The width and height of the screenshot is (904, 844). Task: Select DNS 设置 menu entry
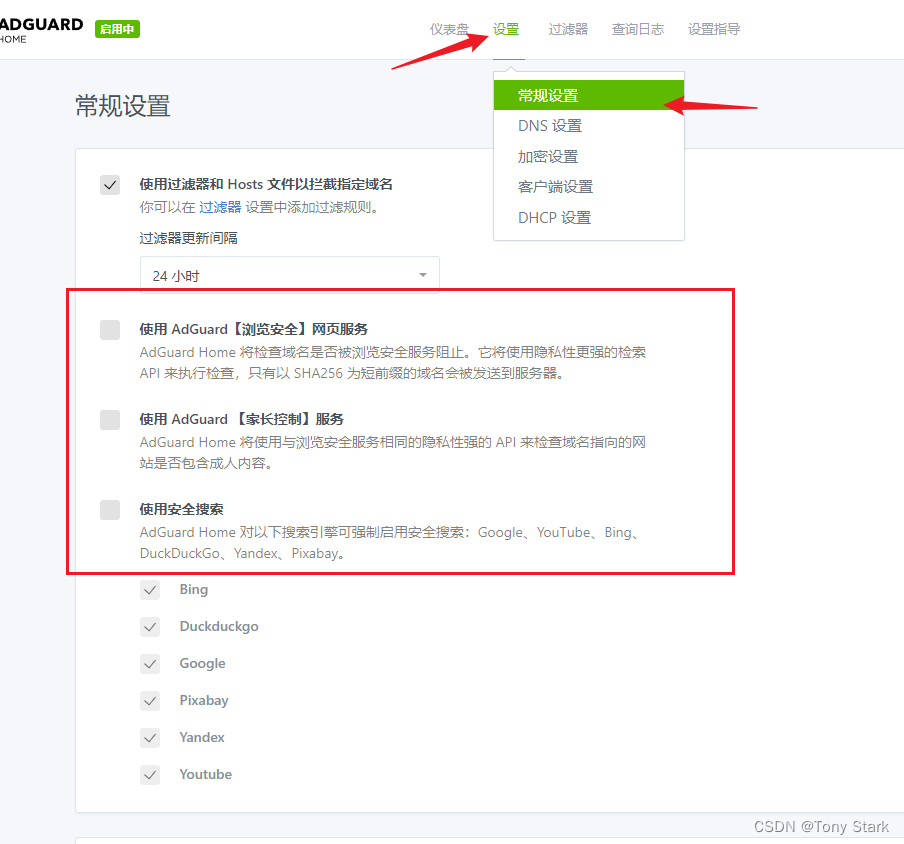[x=589, y=126]
